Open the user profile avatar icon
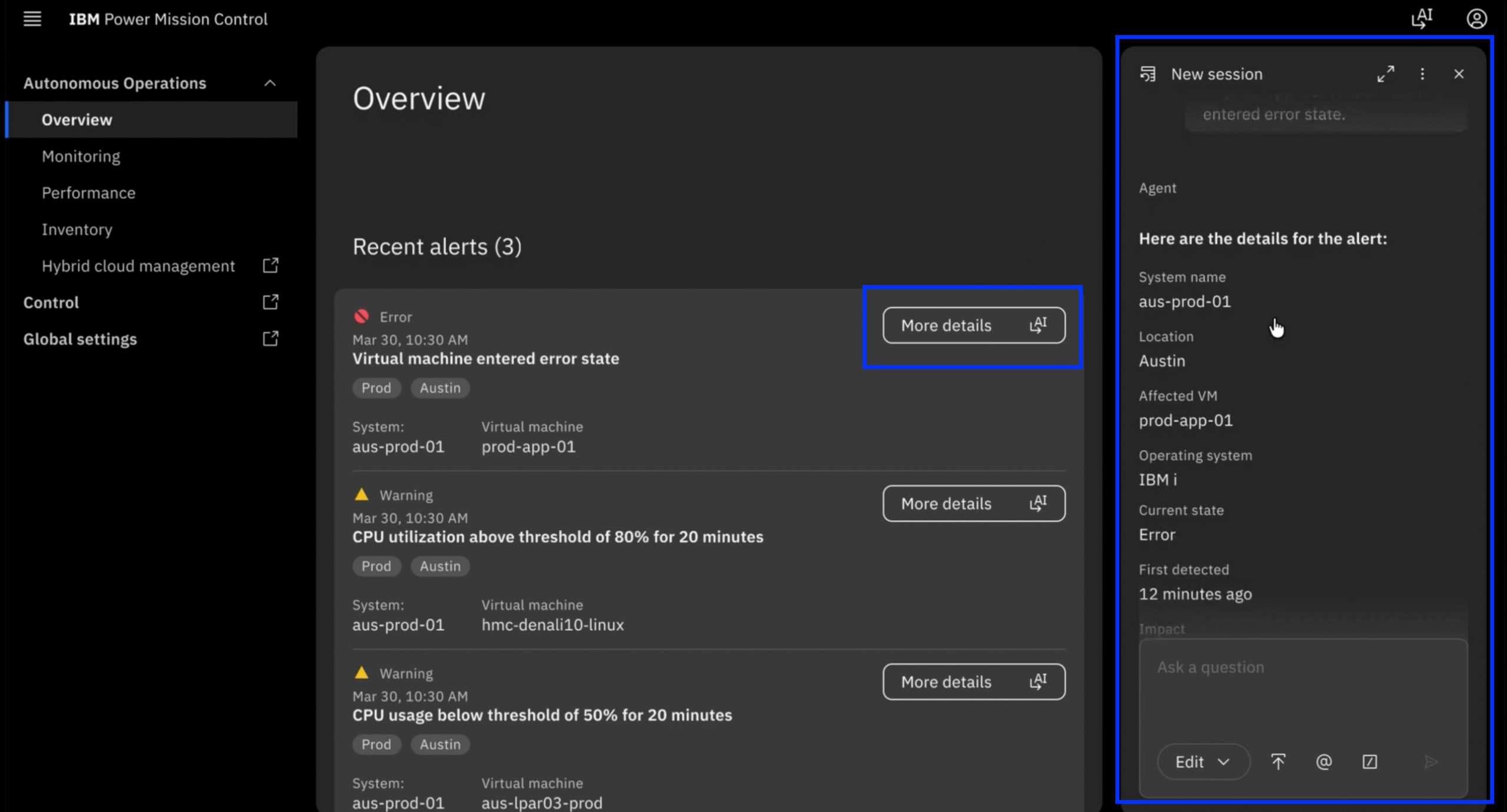The image size is (1507, 812). click(1476, 19)
